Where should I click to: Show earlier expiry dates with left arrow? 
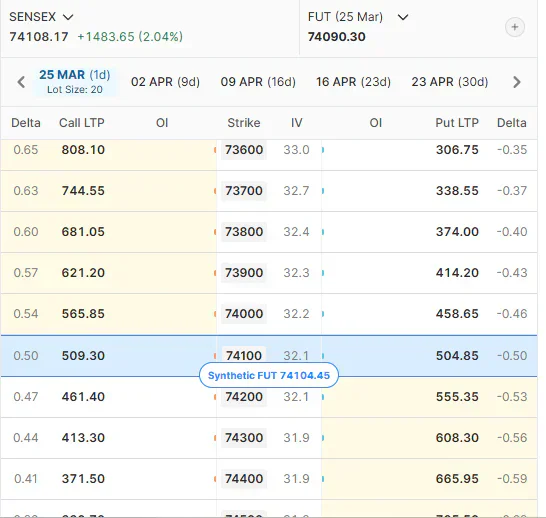pyautogui.click(x=21, y=82)
